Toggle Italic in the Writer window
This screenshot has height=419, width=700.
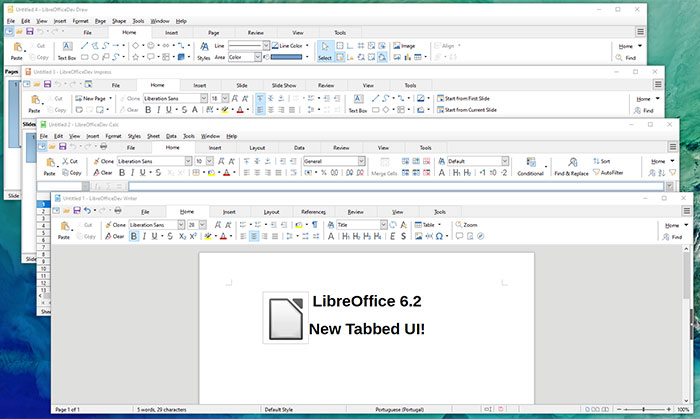click(144, 236)
